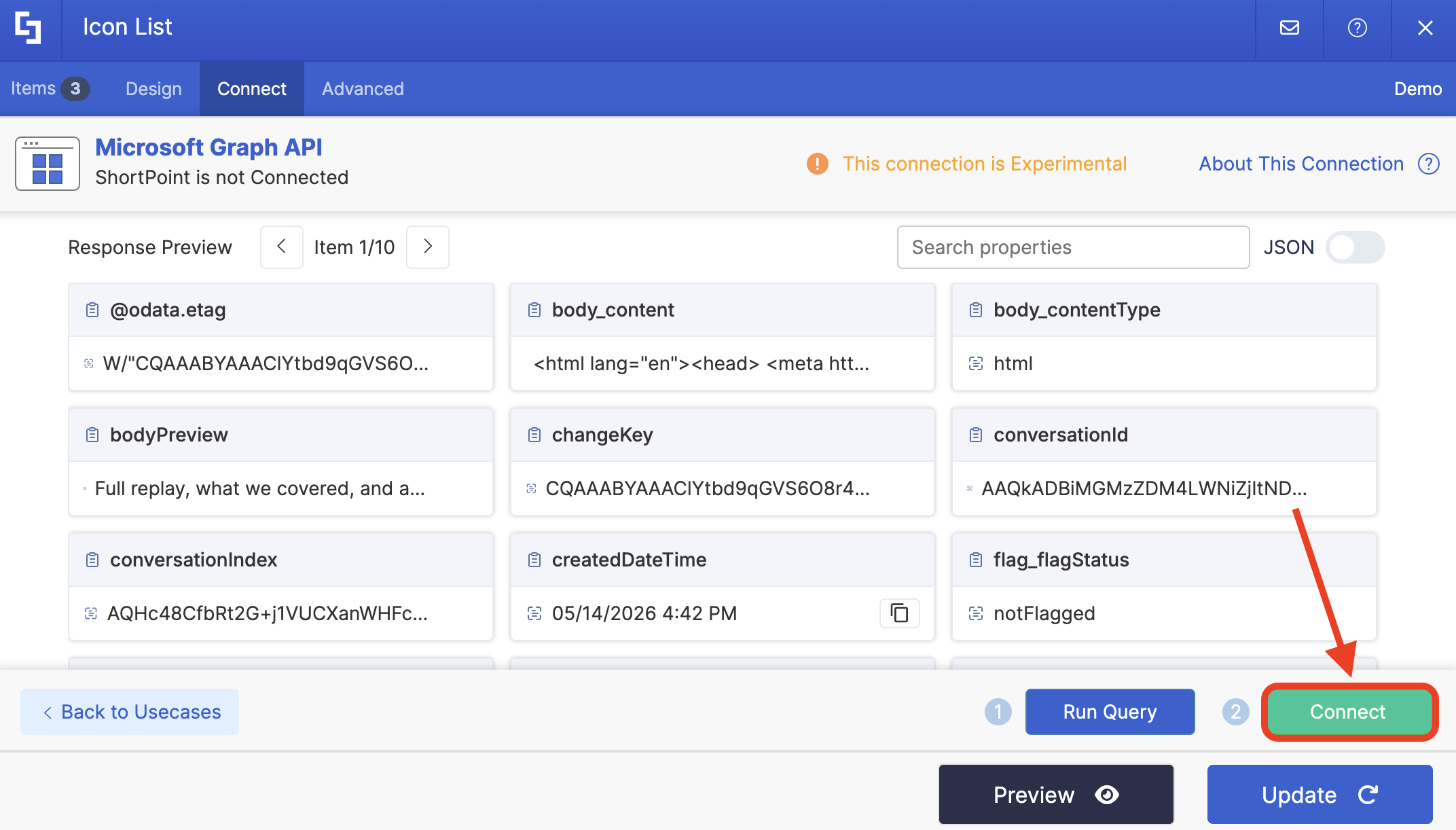Close the Icon List dialog
Image resolution: width=1456 pixels, height=830 pixels.
(x=1425, y=28)
